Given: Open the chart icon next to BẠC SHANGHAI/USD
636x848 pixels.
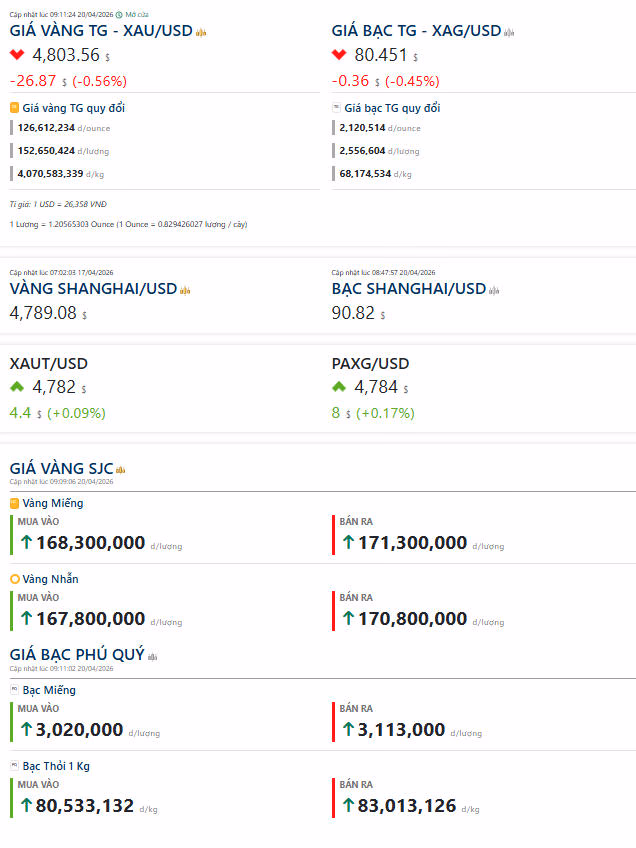Looking at the screenshot, I should (x=494, y=290).
